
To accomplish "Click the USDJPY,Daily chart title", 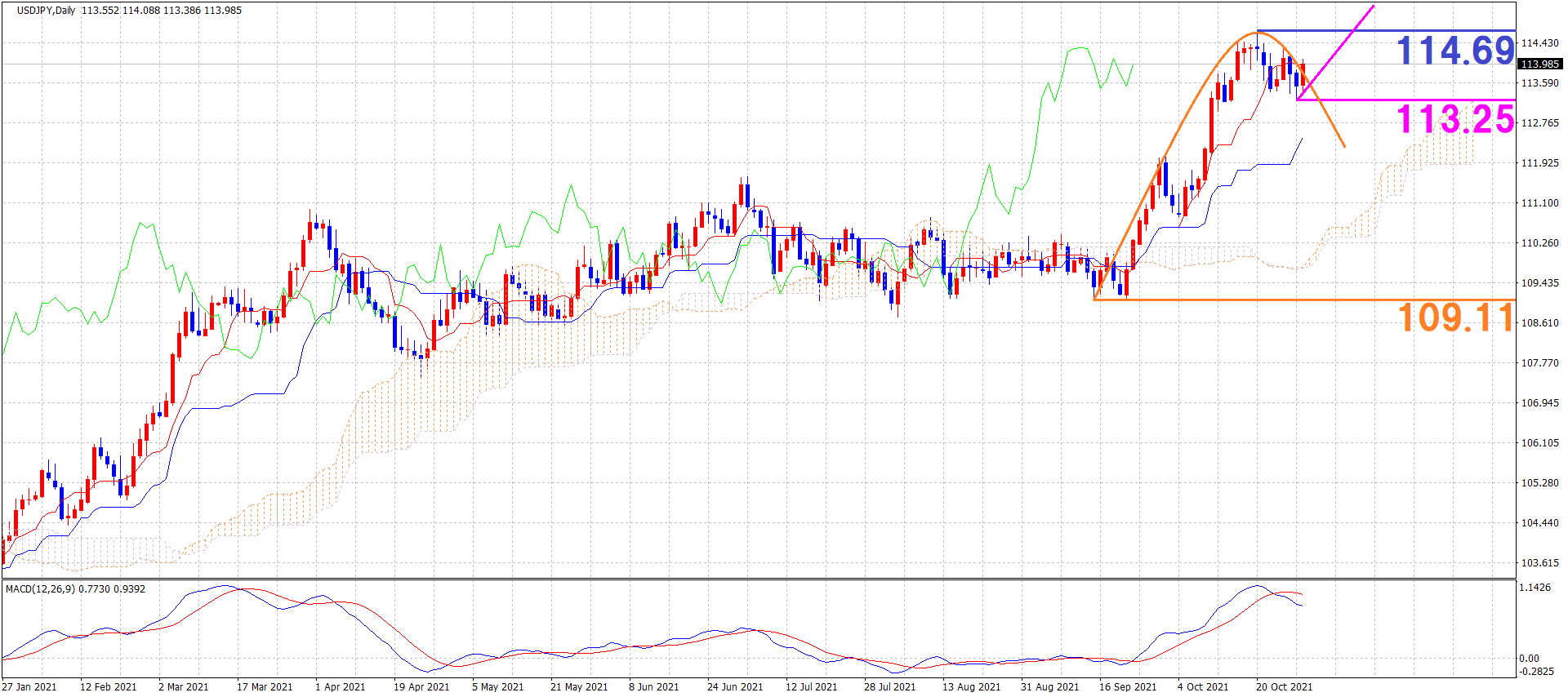I will click(46, 11).
